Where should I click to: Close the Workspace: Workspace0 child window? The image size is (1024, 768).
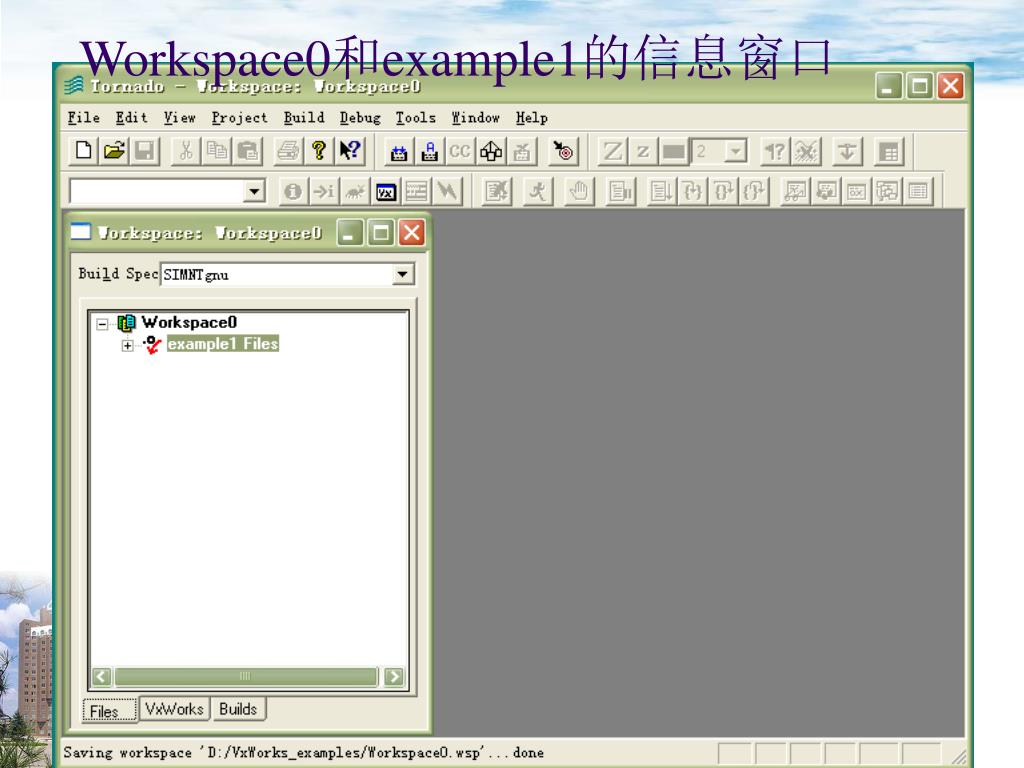click(412, 232)
